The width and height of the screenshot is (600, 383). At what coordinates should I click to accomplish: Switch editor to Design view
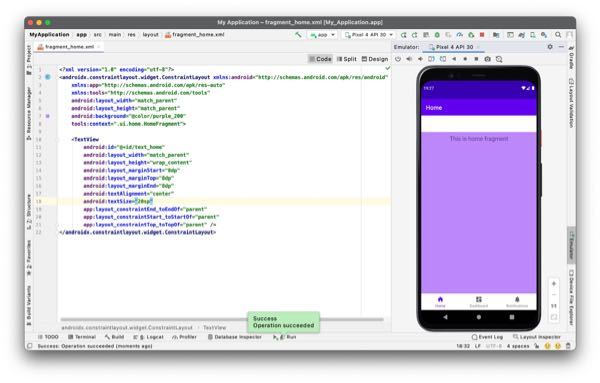375,59
